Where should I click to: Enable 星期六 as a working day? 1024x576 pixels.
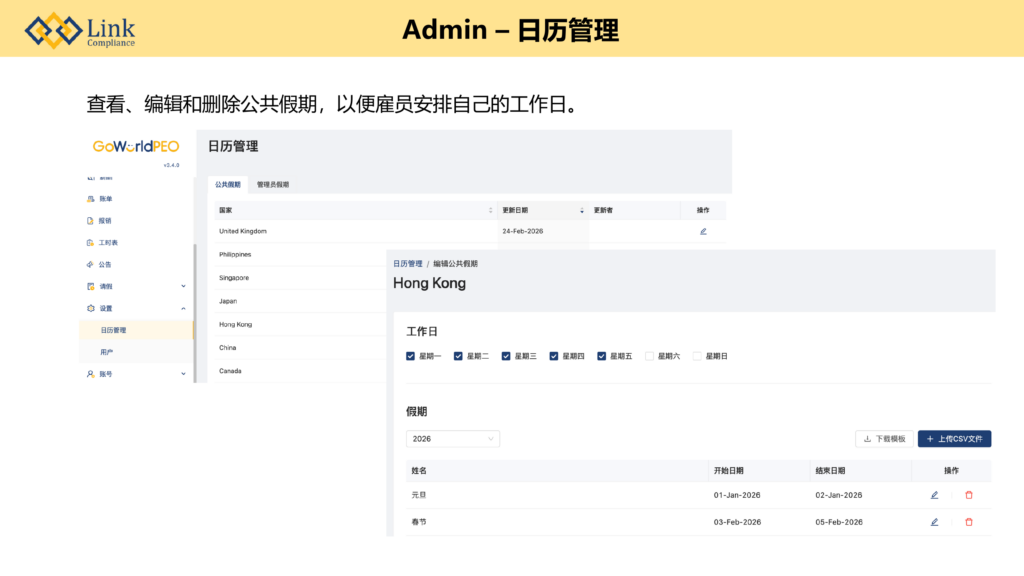click(x=650, y=356)
